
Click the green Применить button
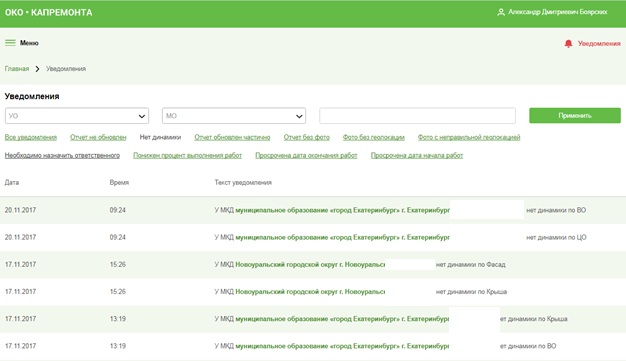click(575, 115)
